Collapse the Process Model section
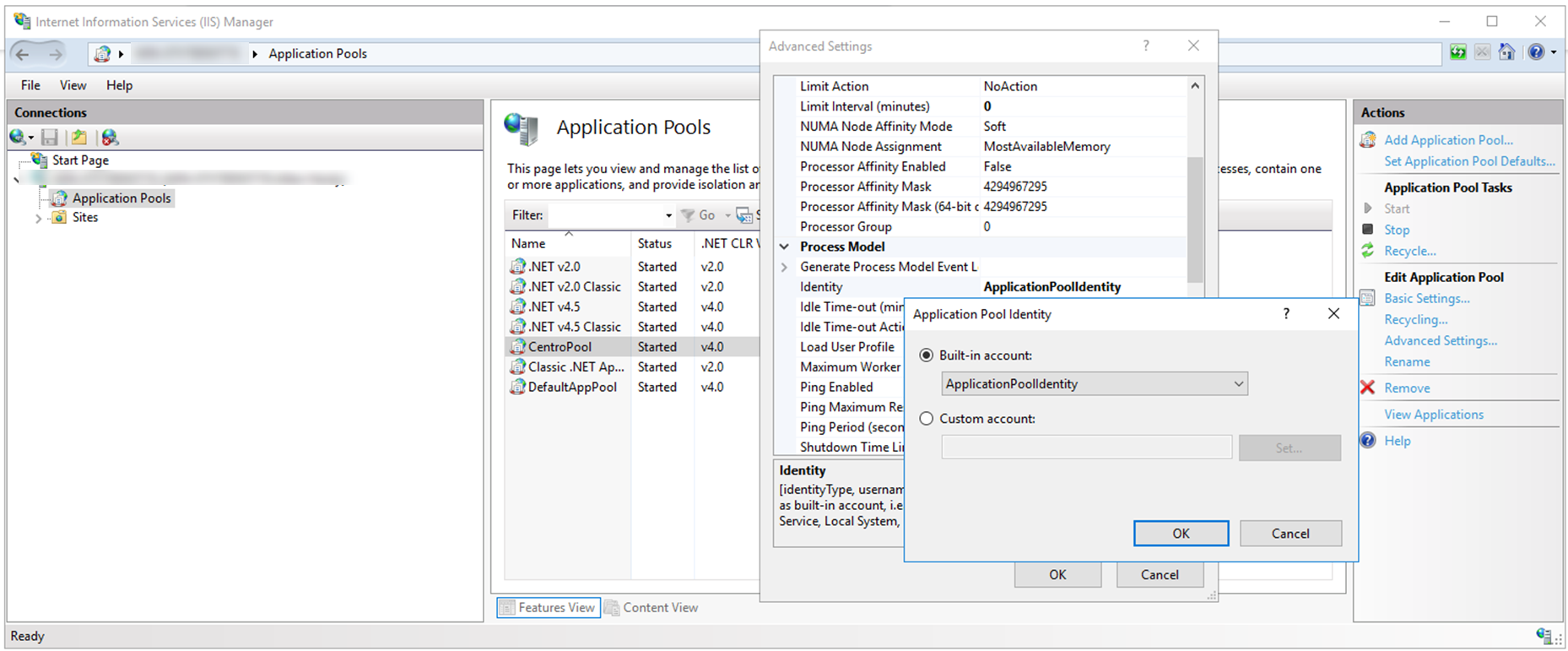 tap(784, 247)
